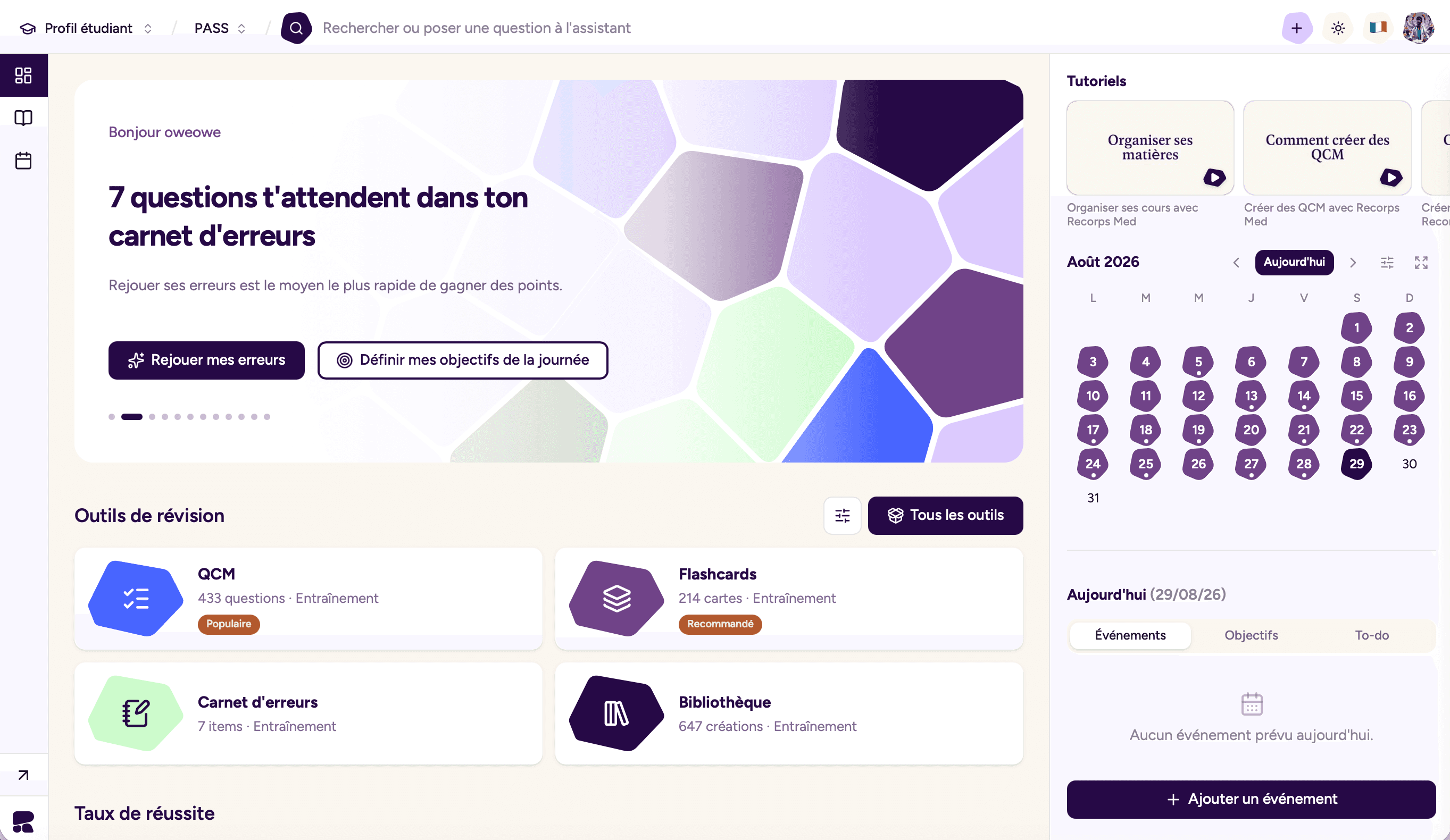Switch to the Objectifs tab
Screen dimensions: 1450x840
click(x=1251, y=635)
